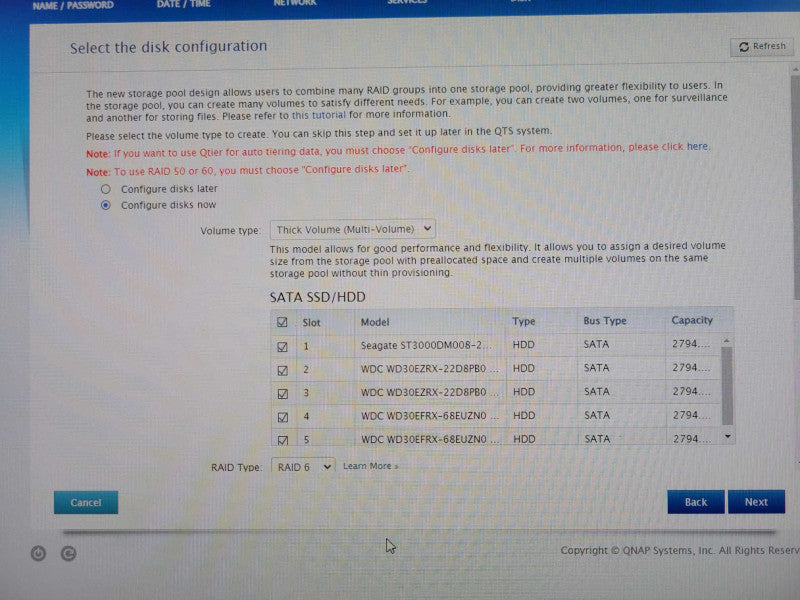Select slot 5 'WDC WD30EFRX-68EUZN0' model cell

[x=430, y=439]
